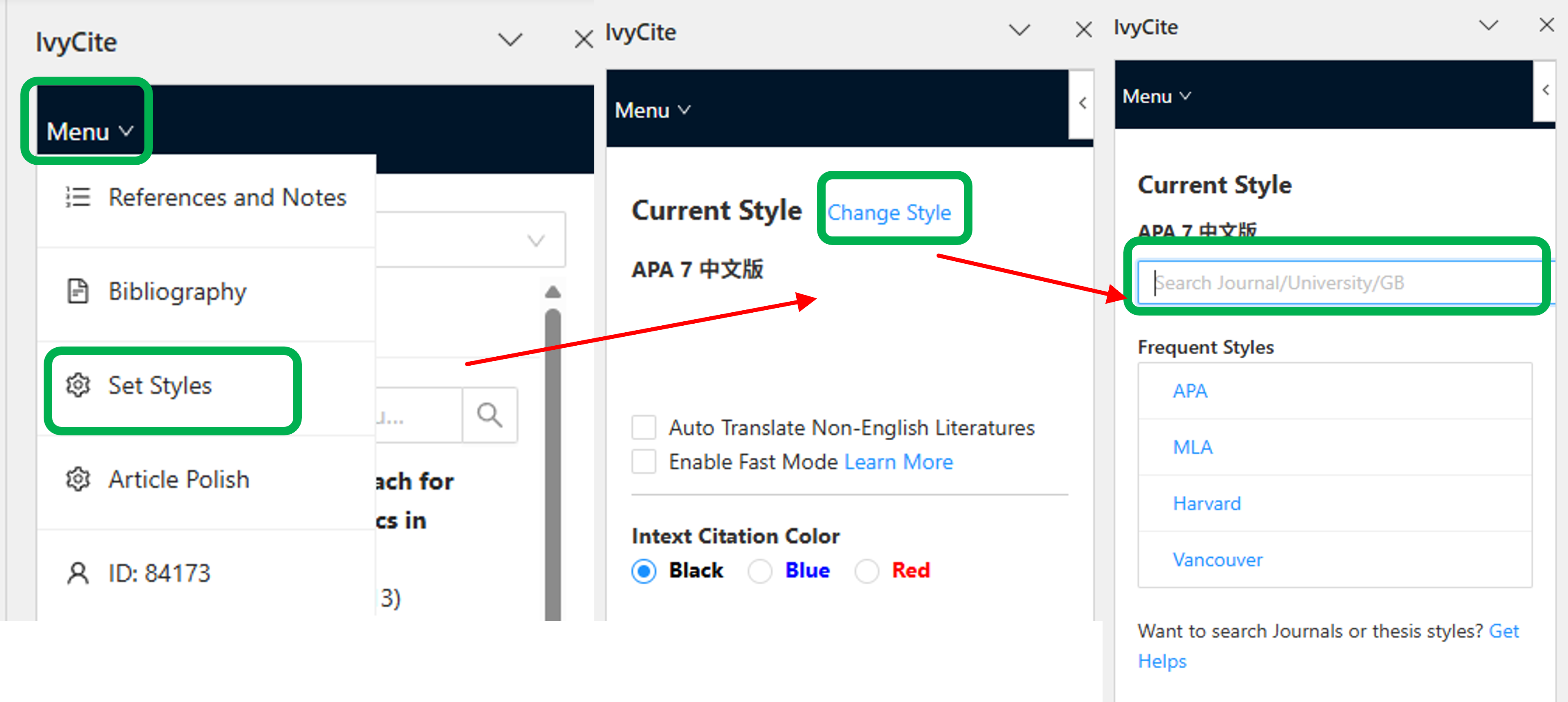1568x702 pixels.
Task: Click the user profile icon beside ID
Action: pos(78,573)
